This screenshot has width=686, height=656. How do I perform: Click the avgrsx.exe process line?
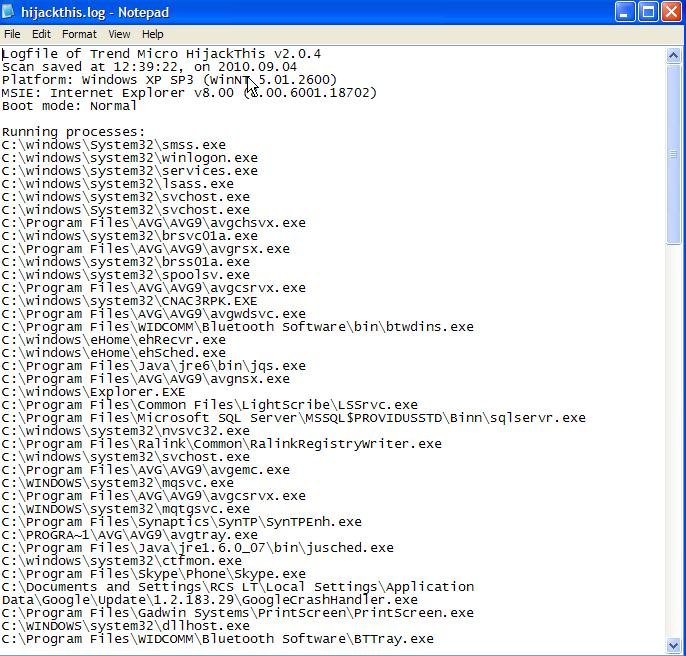coord(146,249)
